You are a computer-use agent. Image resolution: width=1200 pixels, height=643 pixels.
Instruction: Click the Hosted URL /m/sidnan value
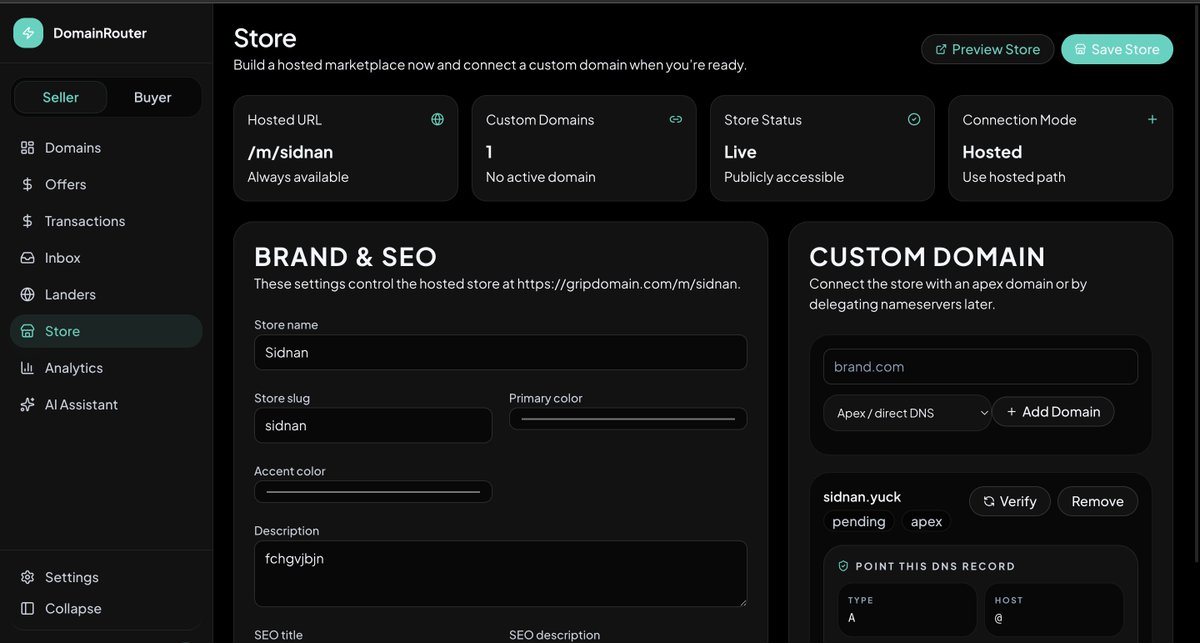point(290,152)
